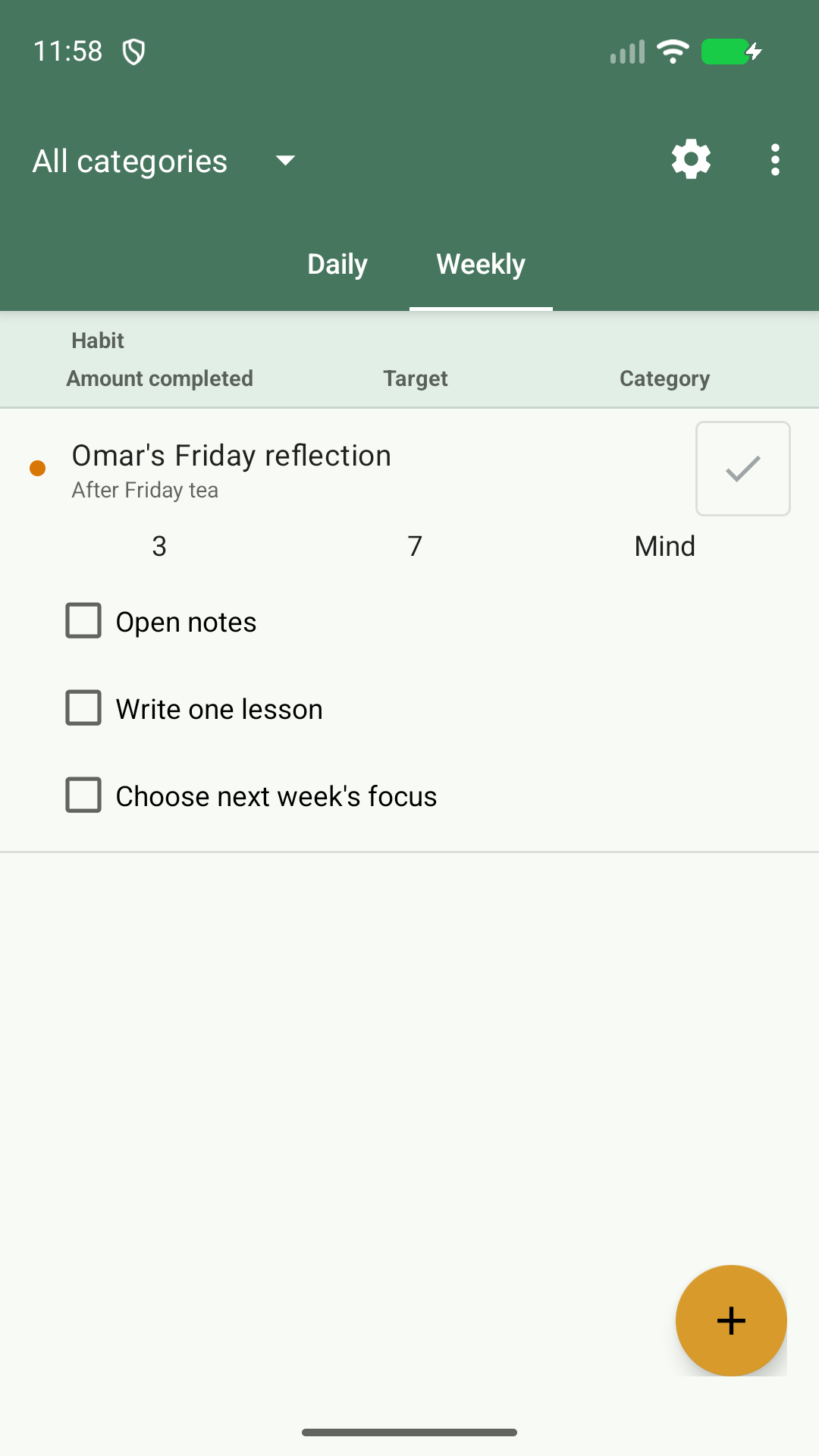Tap the orange color dot beside habit
The image size is (819, 1456).
[37, 468]
